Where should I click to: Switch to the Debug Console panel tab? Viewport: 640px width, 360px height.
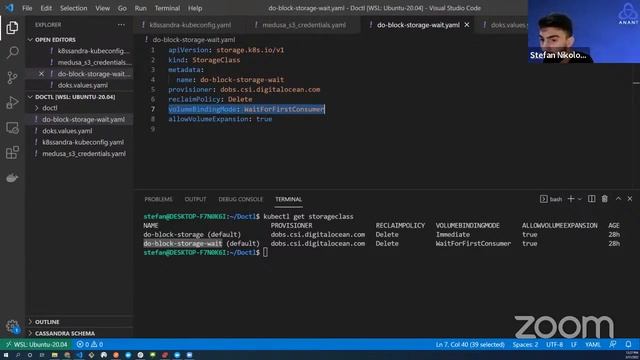(x=240, y=199)
